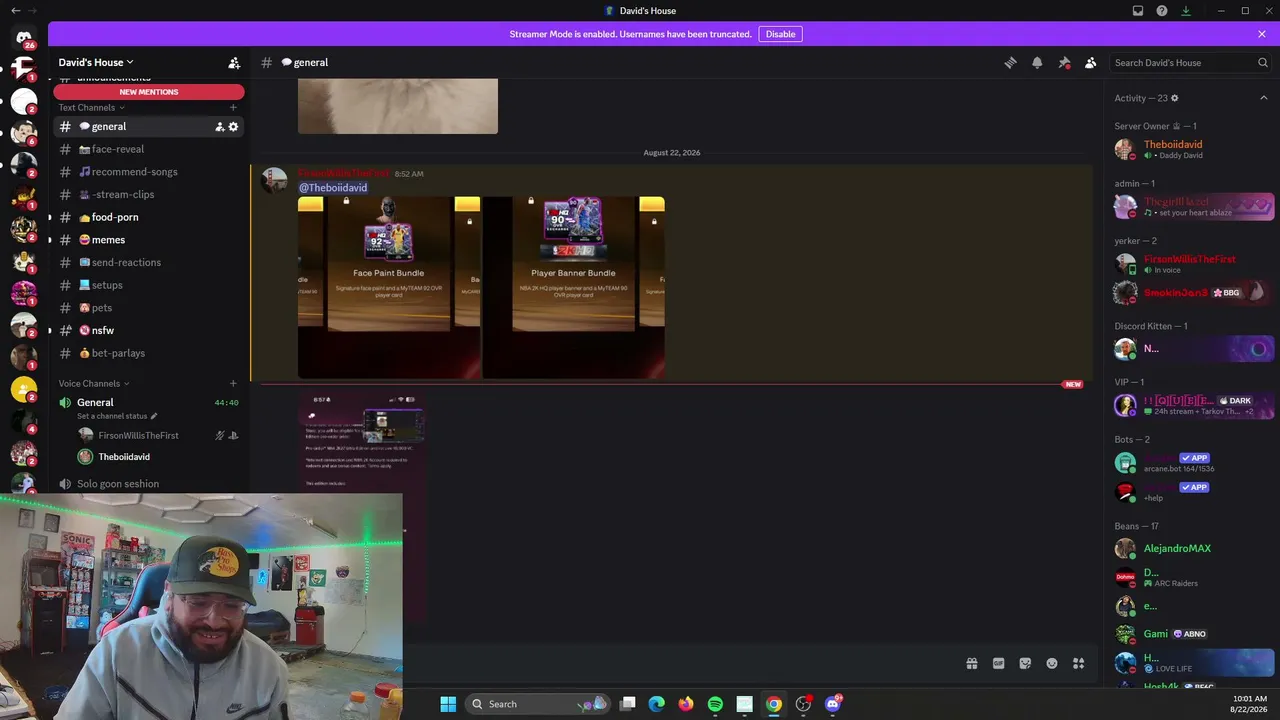Create a new text channel with plus
The image size is (1280, 720).
(233, 107)
